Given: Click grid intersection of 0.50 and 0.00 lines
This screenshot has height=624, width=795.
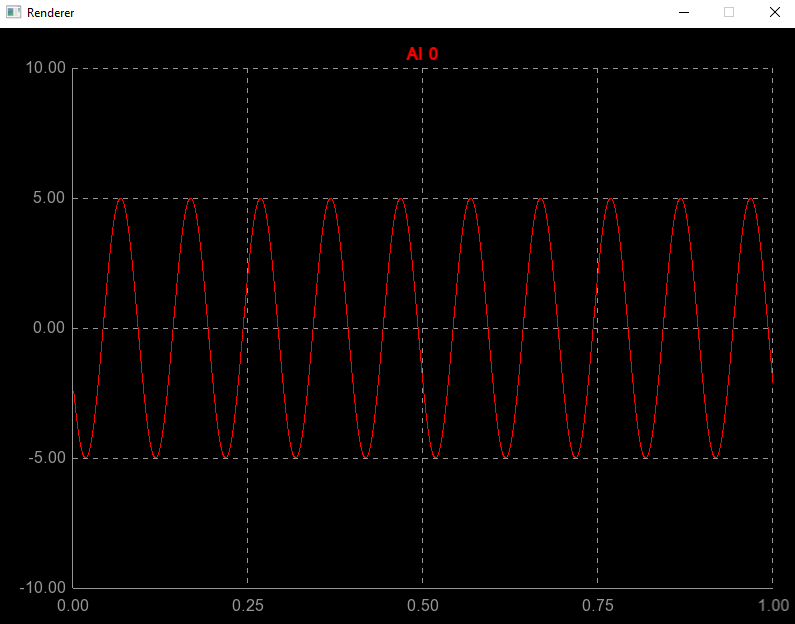Looking at the screenshot, I should (423, 328).
